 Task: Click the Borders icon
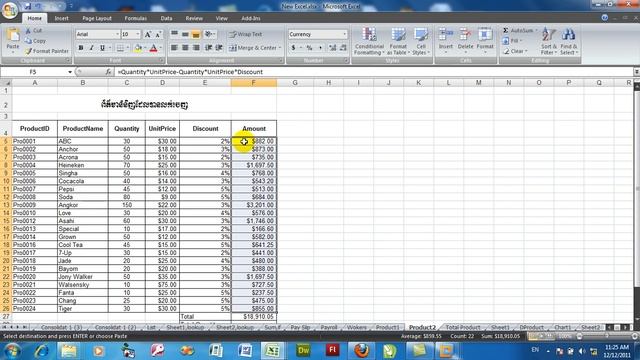[x=120, y=48]
